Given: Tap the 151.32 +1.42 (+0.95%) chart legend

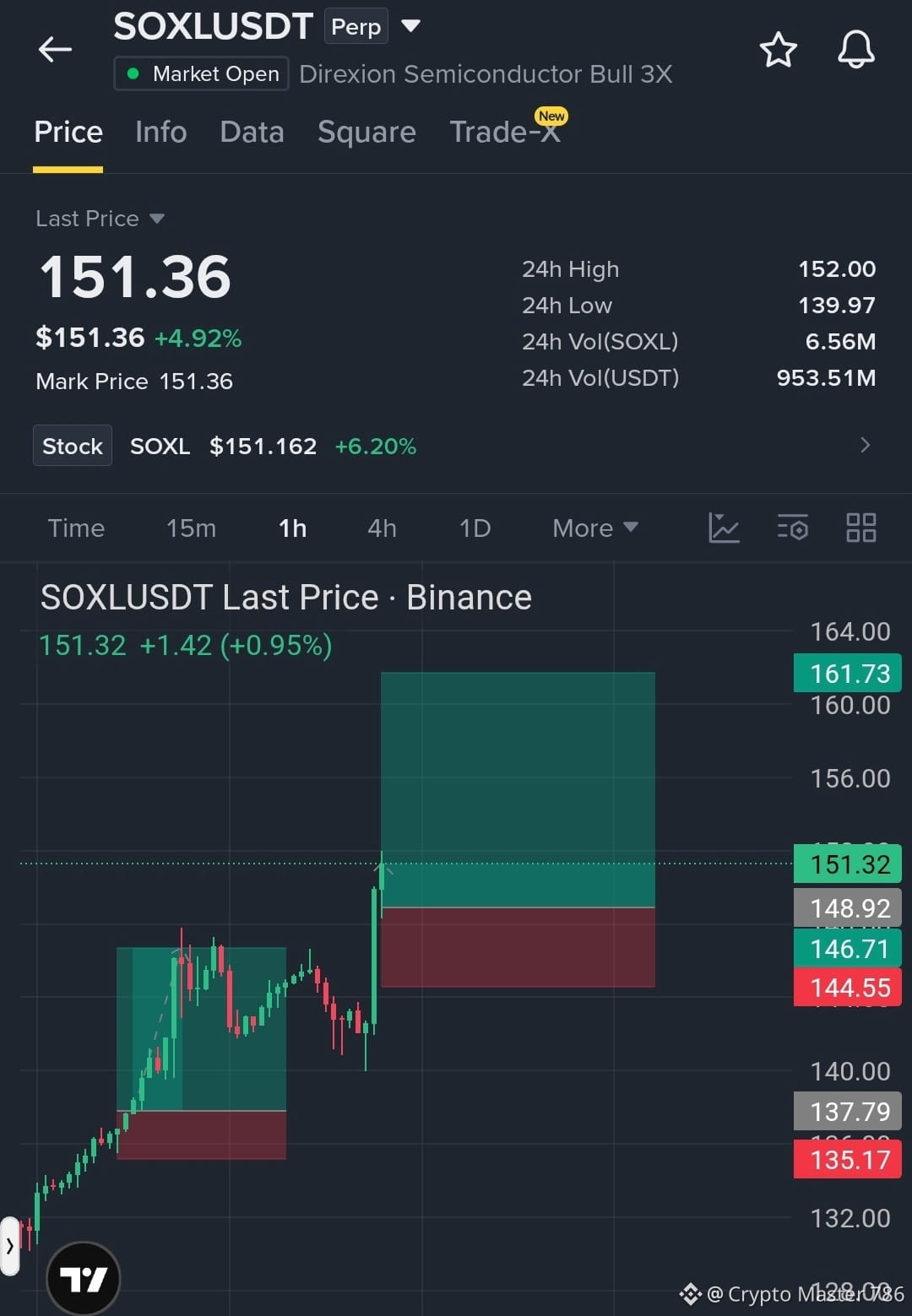Looking at the screenshot, I should 186,646.
